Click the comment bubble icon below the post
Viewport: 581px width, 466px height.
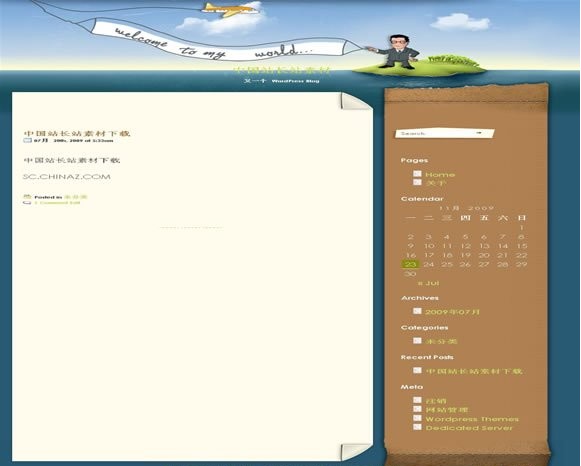27,203
